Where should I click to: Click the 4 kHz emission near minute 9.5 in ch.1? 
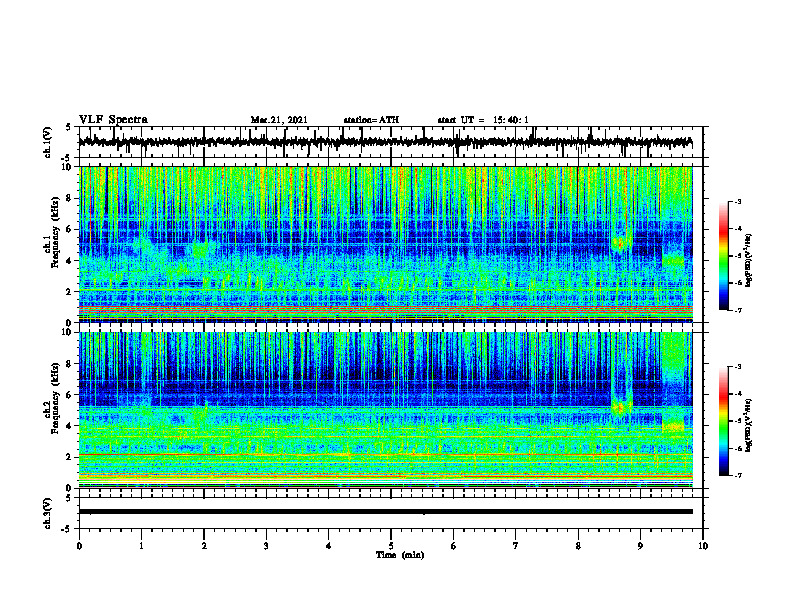(x=673, y=262)
